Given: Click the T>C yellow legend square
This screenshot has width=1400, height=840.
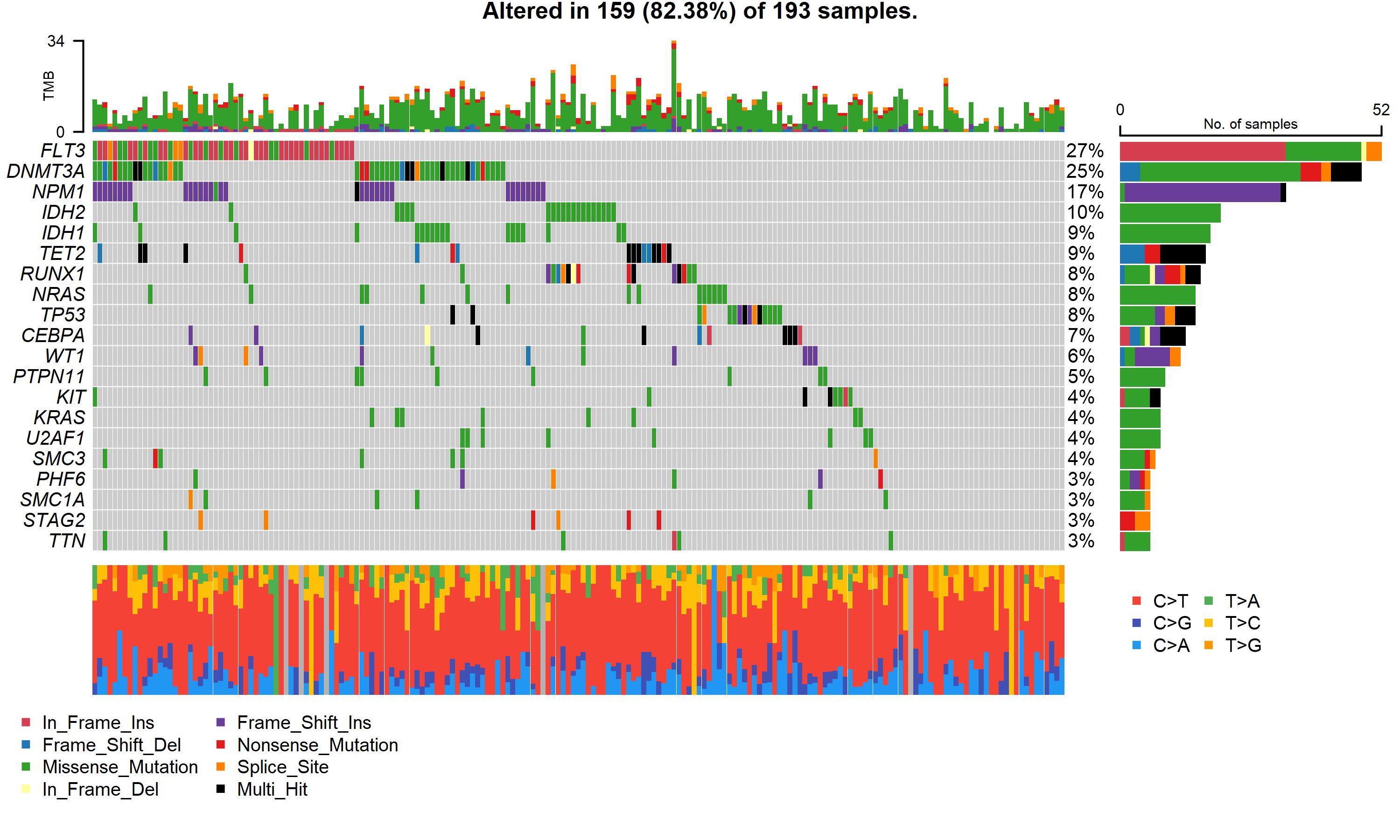Looking at the screenshot, I should pos(1209,623).
